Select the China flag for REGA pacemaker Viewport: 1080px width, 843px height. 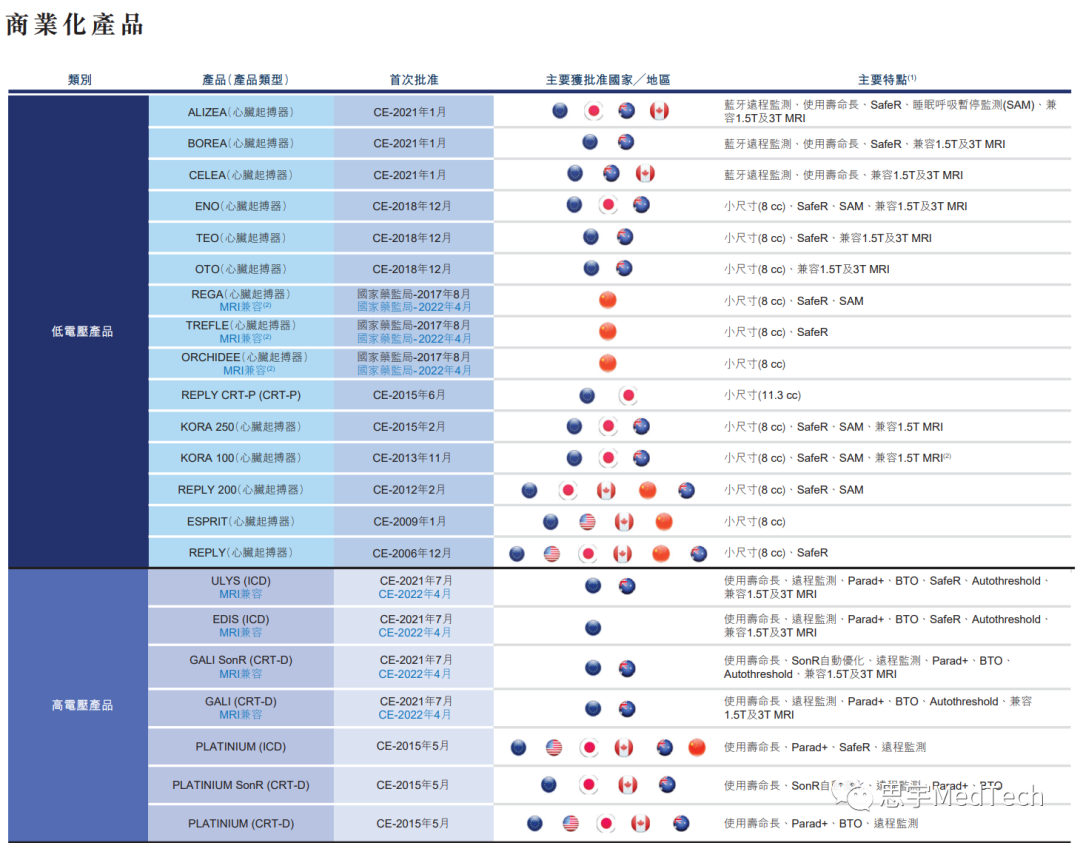(x=607, y=300)
